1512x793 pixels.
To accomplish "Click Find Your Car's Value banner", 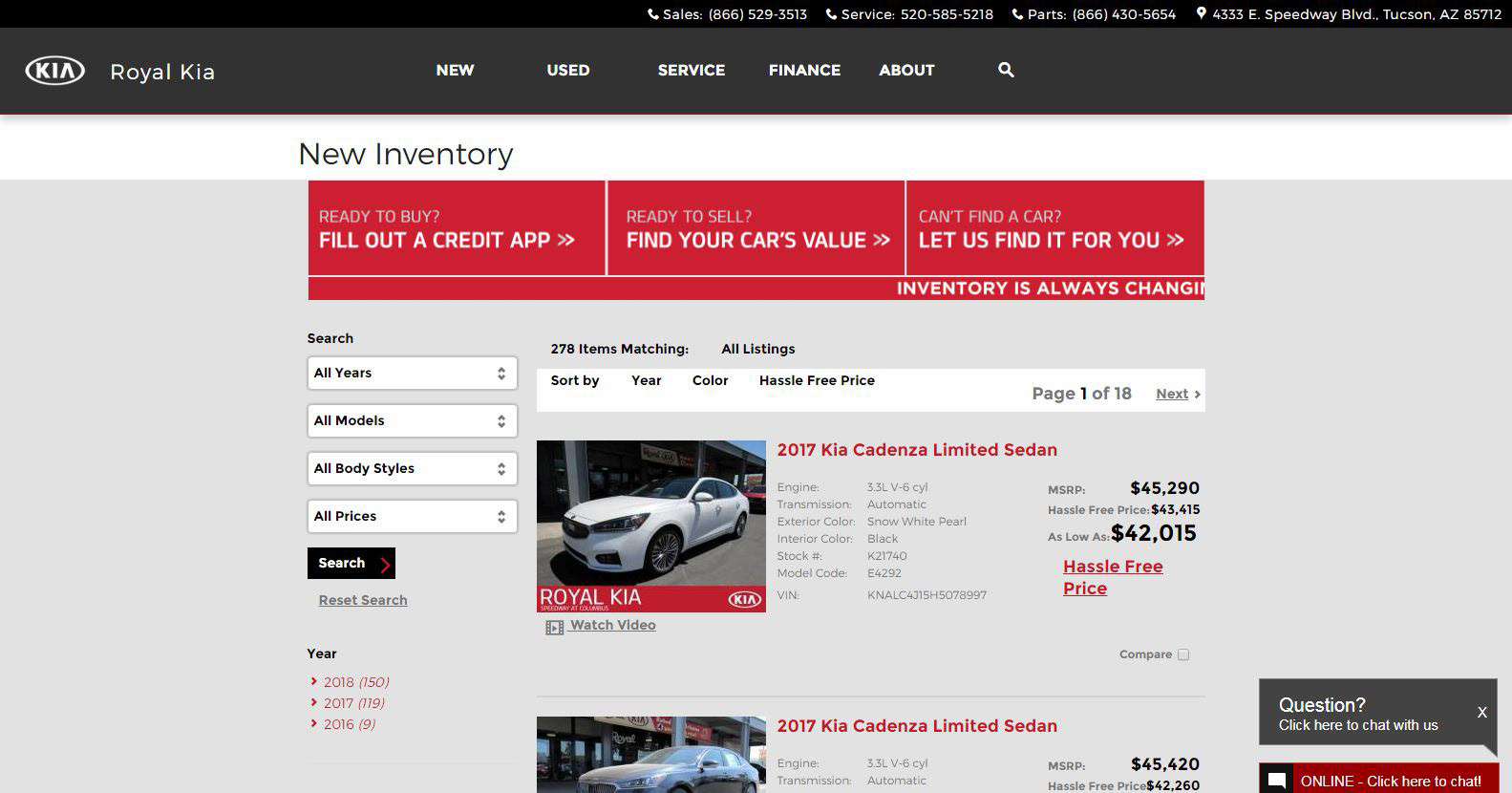I will click(756, 228).
